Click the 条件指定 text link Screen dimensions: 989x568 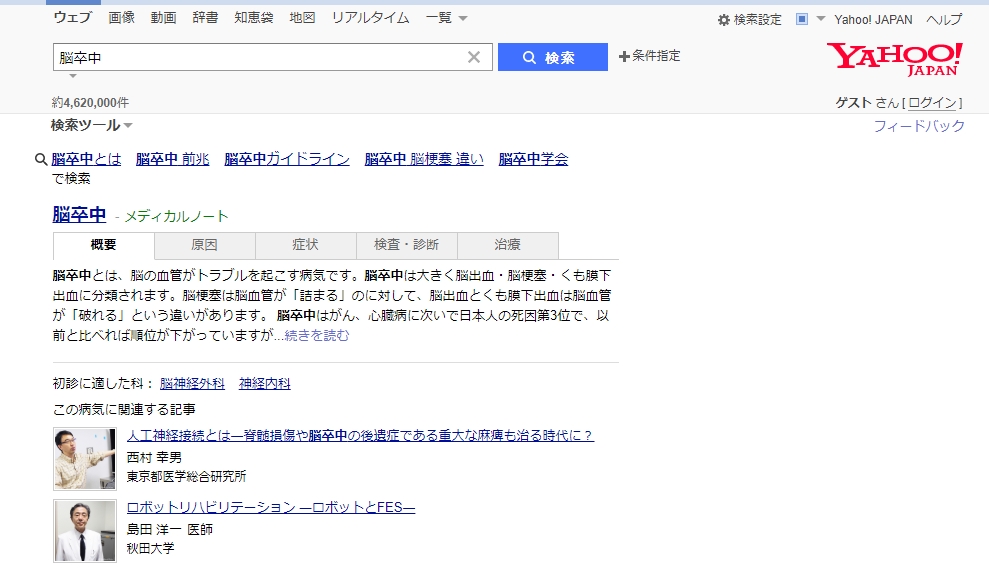tap(656, 56)
